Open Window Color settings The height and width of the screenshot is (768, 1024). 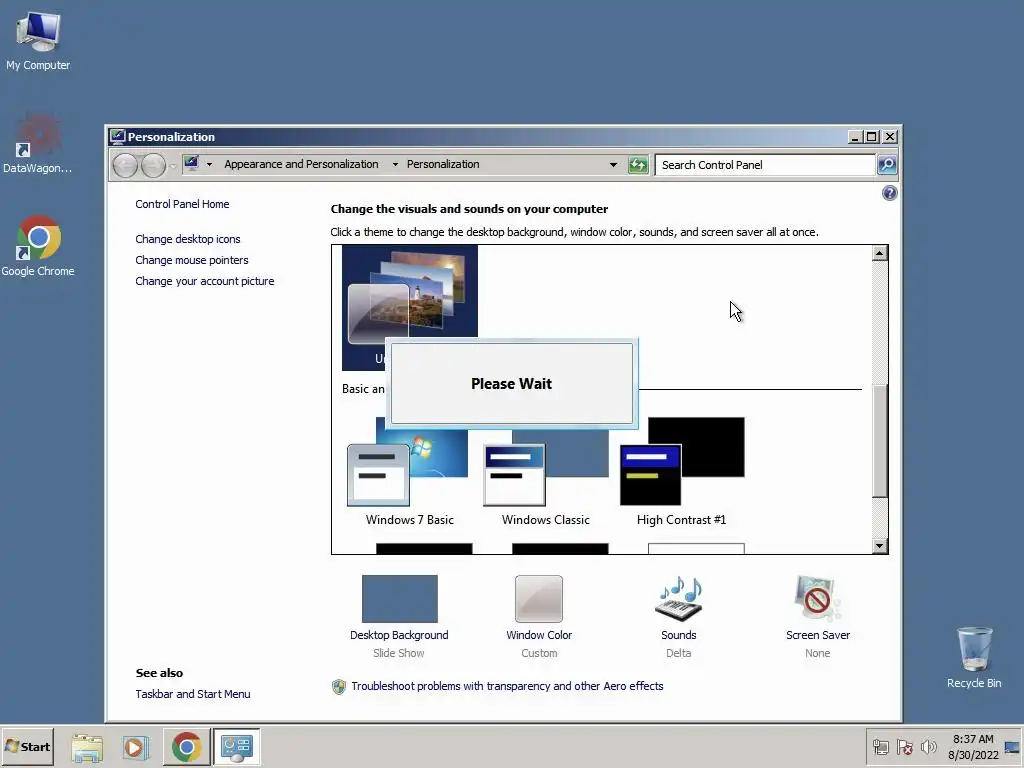[x=539, y=616]
